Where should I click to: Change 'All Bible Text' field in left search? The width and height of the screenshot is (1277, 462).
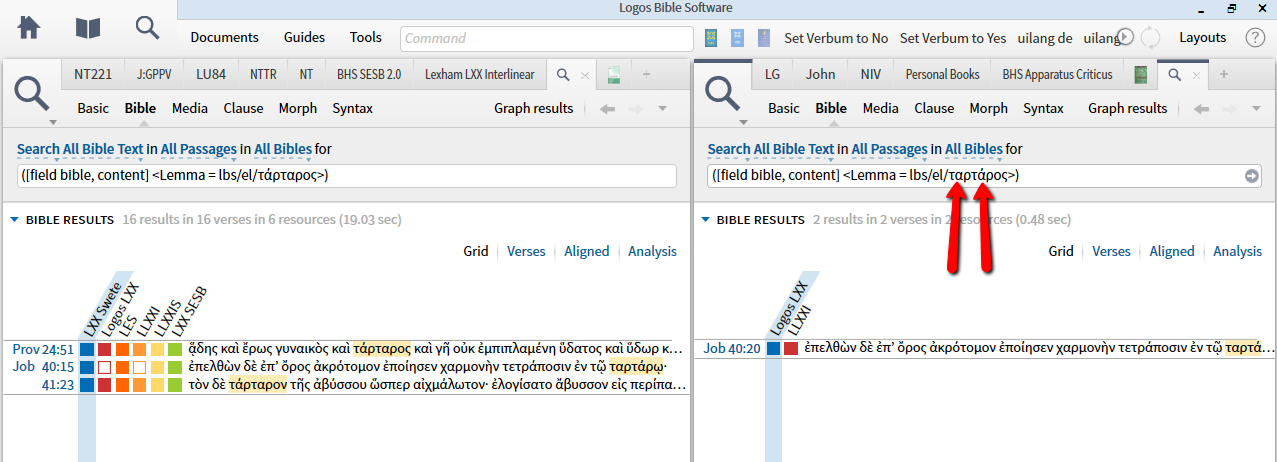101,149
